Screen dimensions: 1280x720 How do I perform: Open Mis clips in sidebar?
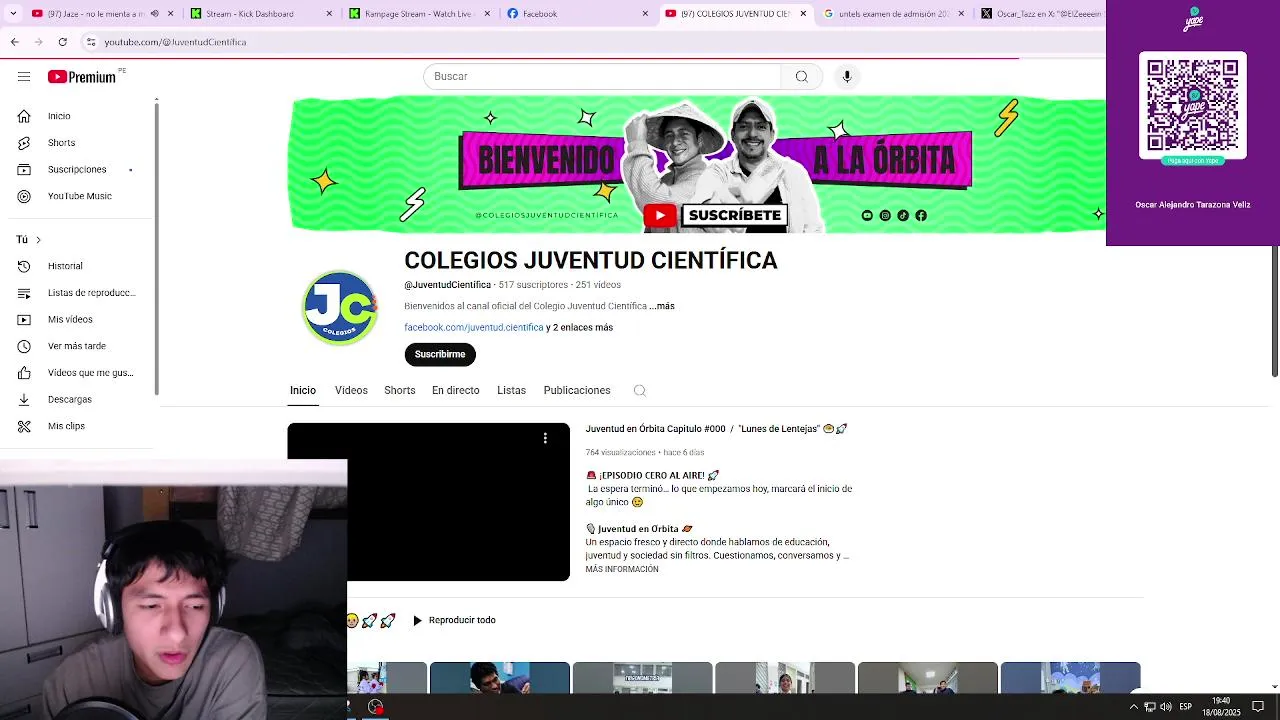tap(78, 426)
